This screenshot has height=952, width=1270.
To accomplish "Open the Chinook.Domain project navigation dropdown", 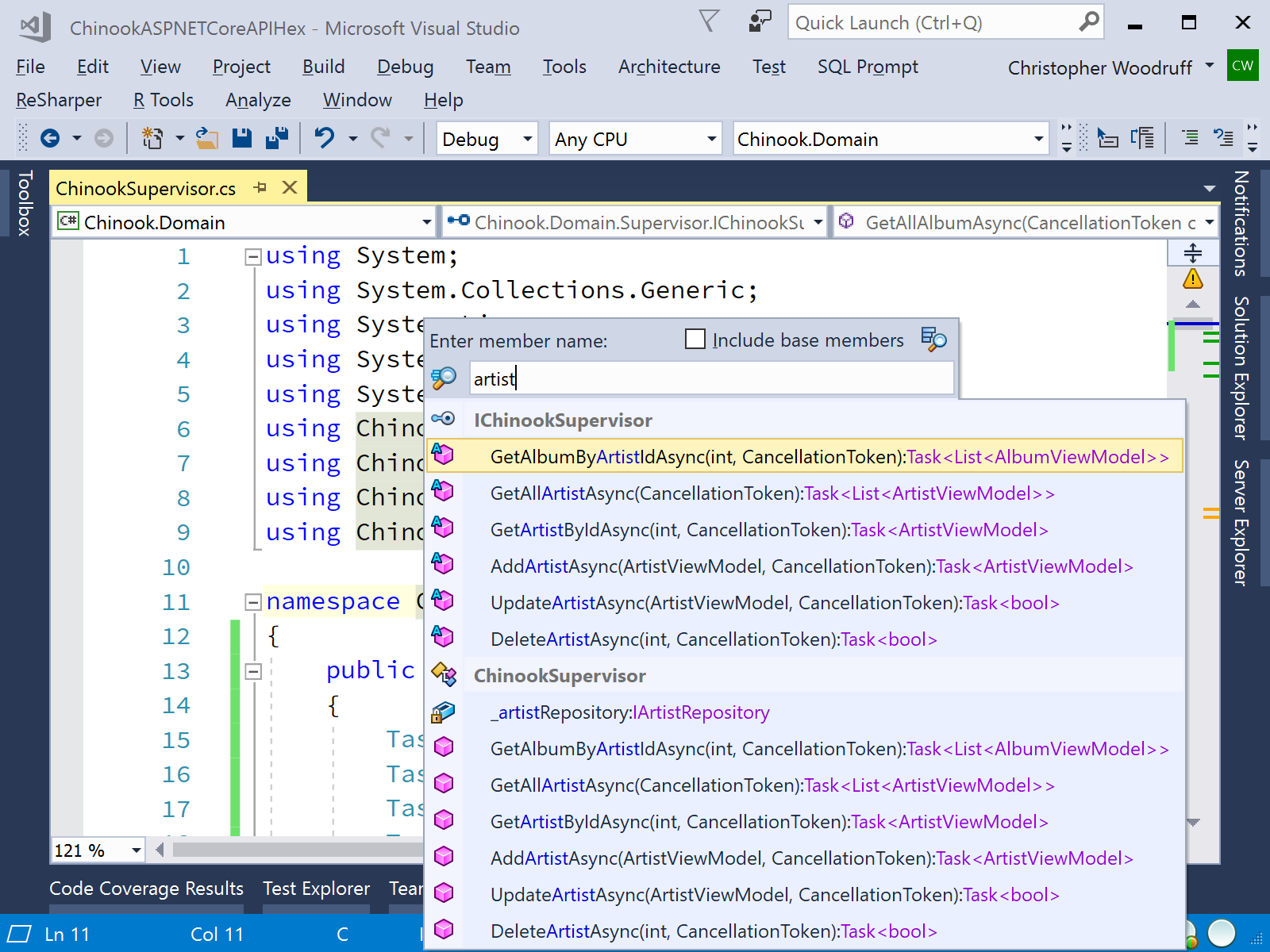I will [x=244, y=222].
